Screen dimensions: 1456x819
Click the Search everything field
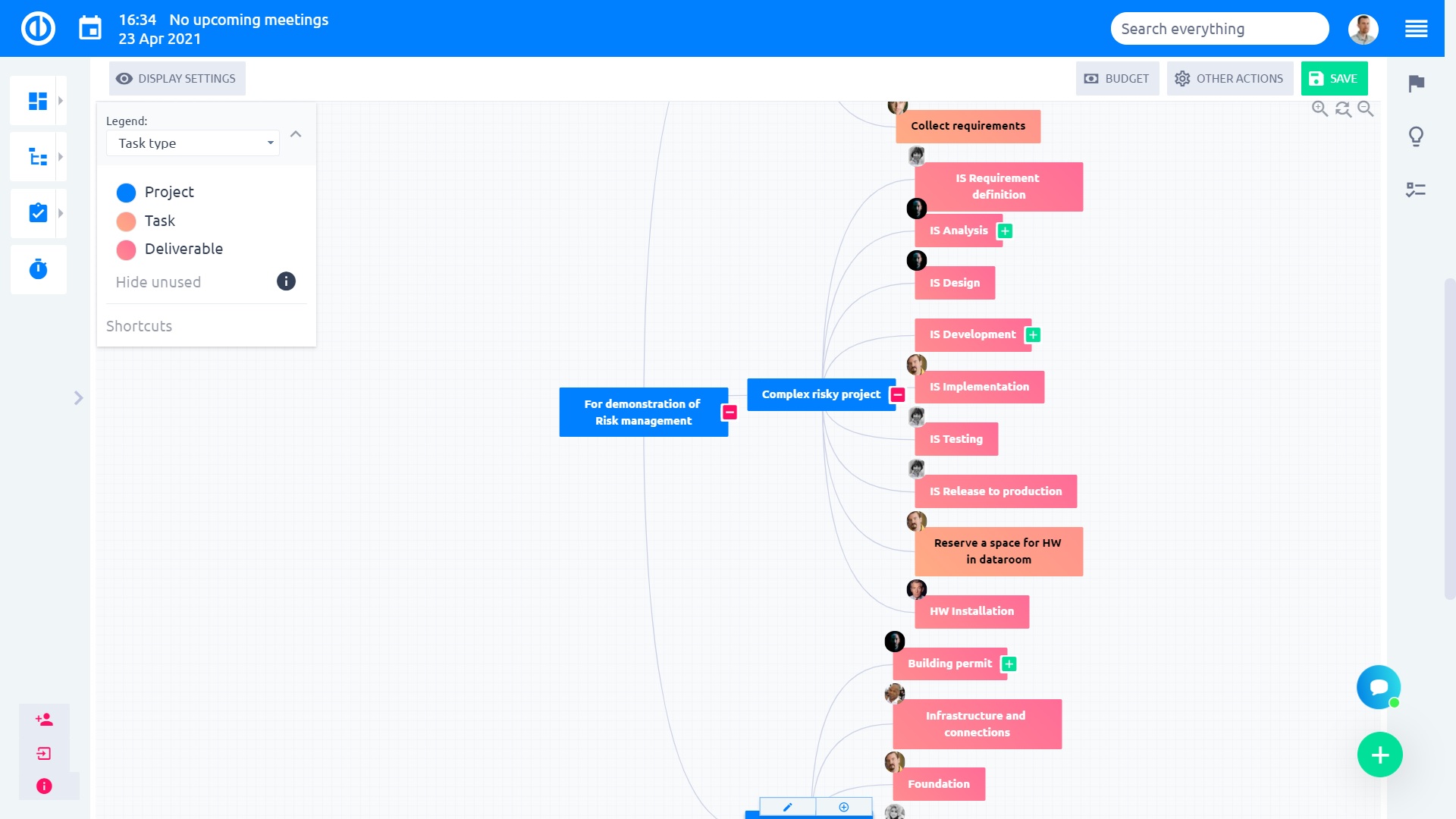pos(1219,29)
